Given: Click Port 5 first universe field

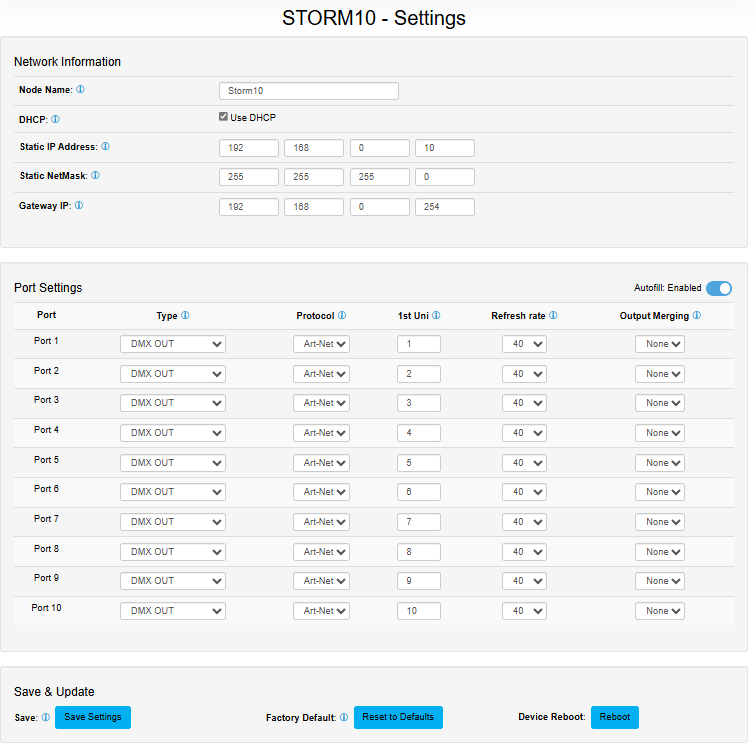Looking at the screenshot, I should (418, 463).
